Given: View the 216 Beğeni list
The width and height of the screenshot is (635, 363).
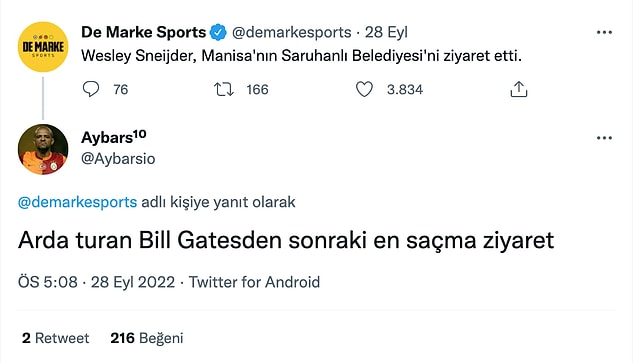Looking at the screenshot, I should (x=147, y=338).
